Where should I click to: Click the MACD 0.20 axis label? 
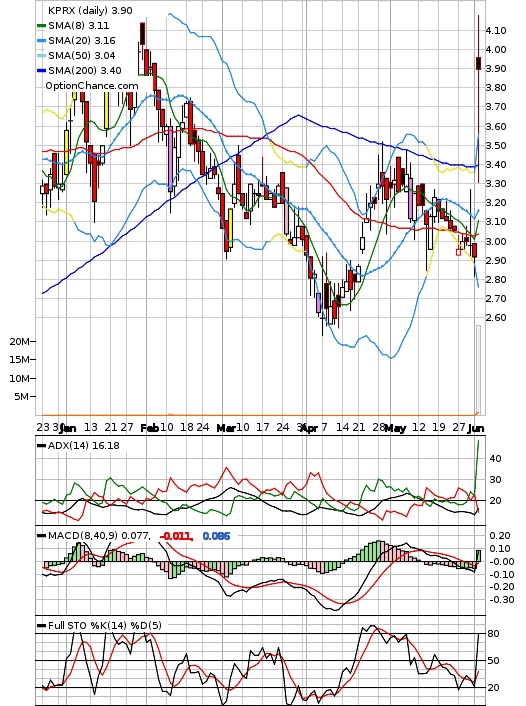click(x=500, y=536)
